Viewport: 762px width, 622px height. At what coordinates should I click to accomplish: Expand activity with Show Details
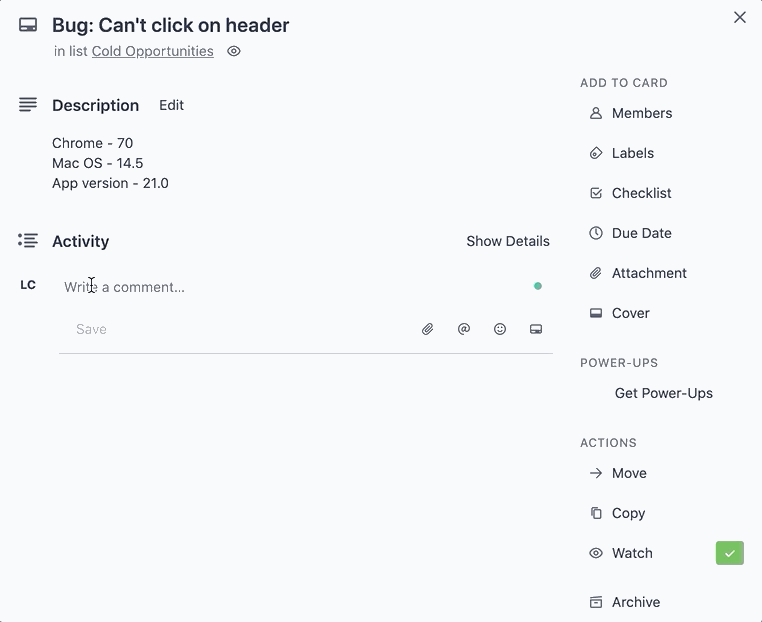[508, 241]
